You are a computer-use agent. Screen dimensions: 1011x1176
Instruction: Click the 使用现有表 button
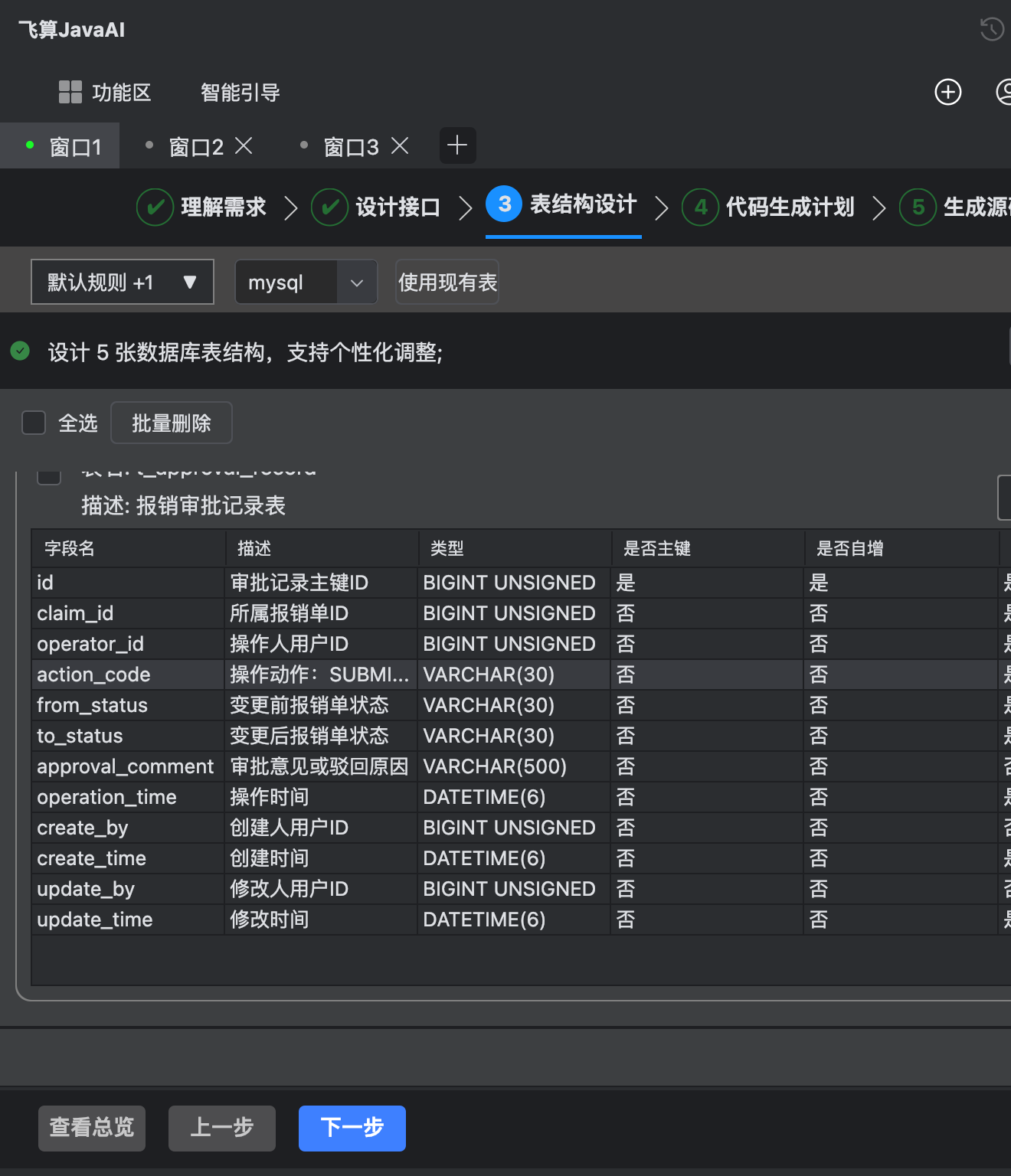point(447,282)
